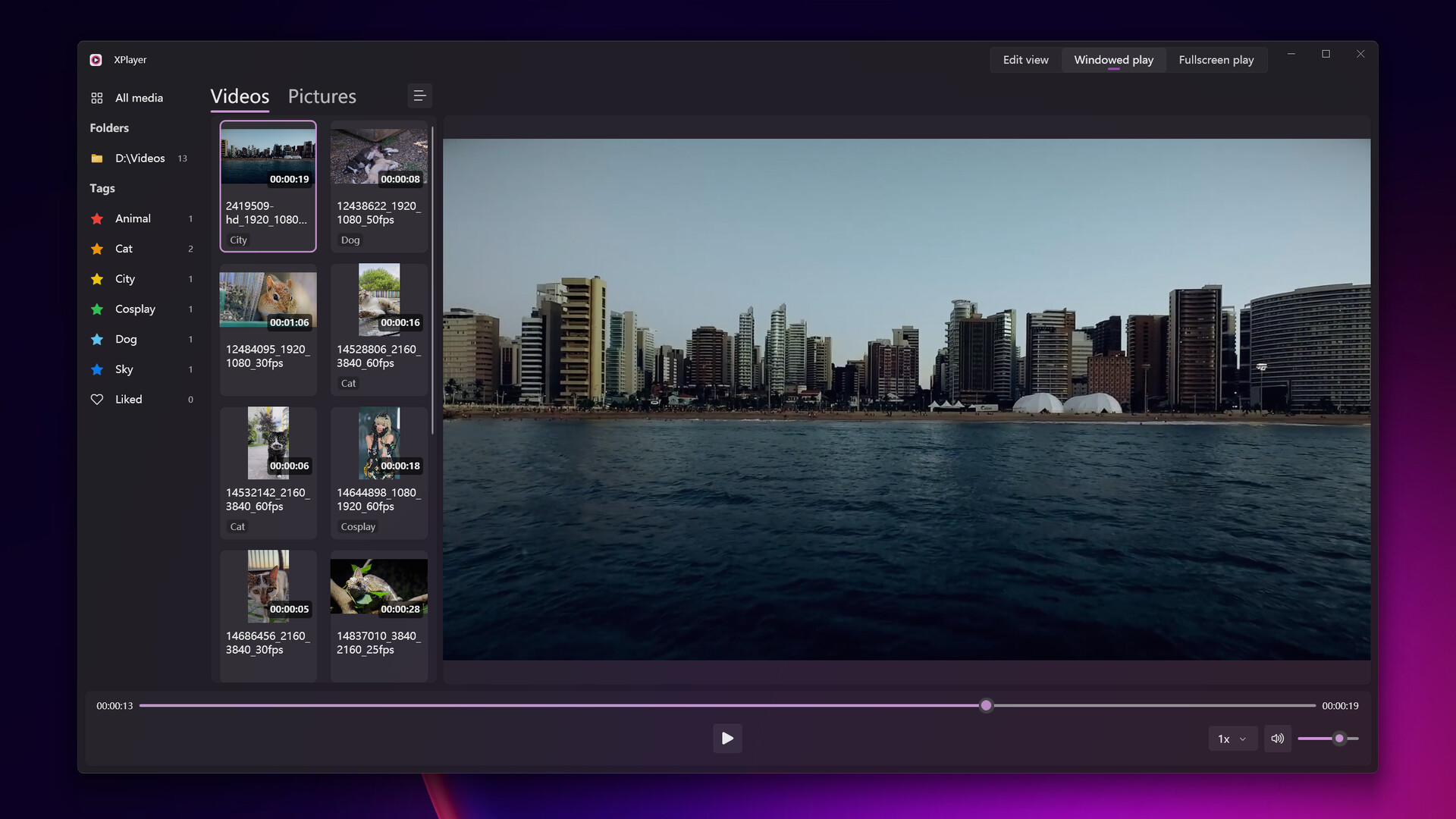Switch playback to Fullscreen play mode
The height and width of the screenshot is (819, 1456).
coord(1216,59)
